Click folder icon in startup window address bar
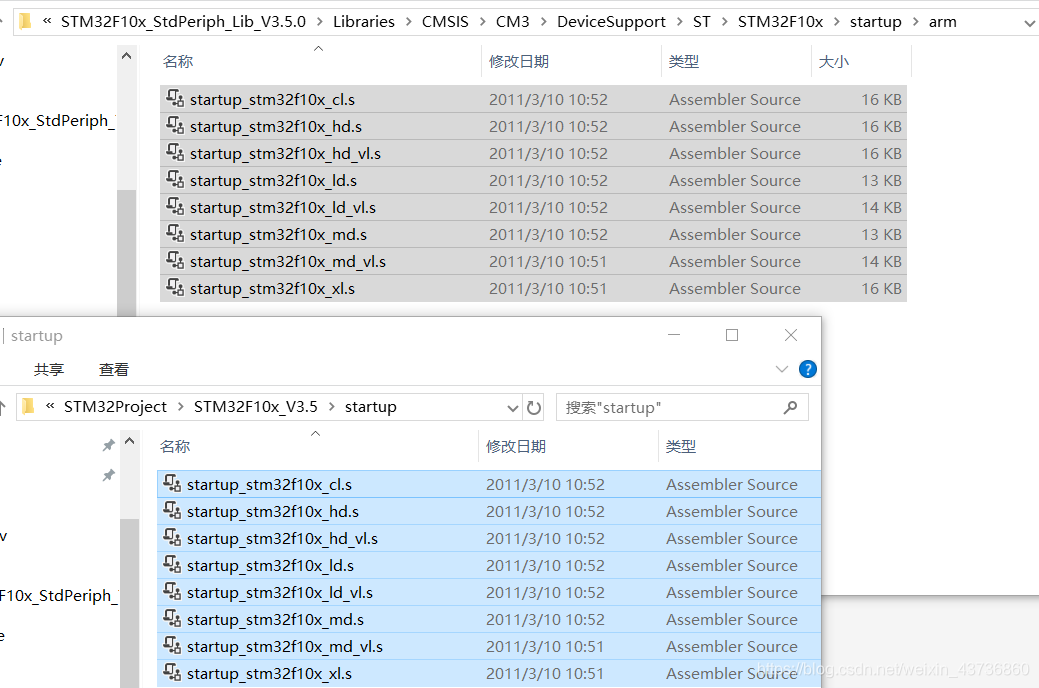This screenshot has height=688, width=1039. tap(28, 406)
